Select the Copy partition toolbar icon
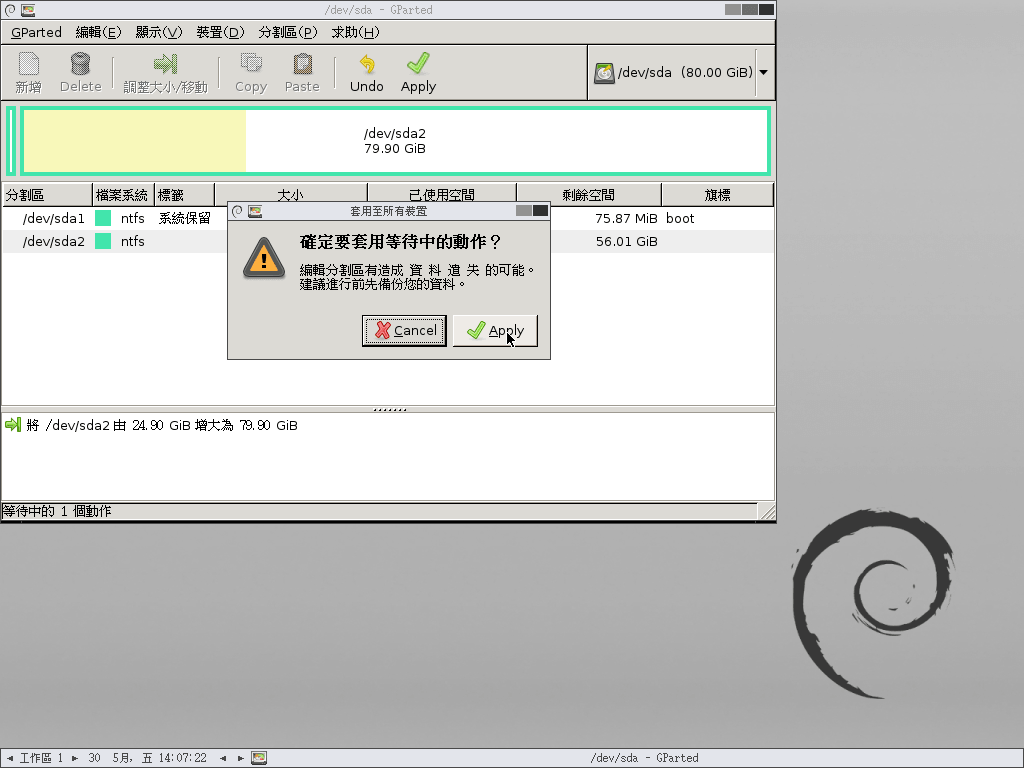Screen dimensions: 1024x768 pyautogui.click(x=250, y=65)
